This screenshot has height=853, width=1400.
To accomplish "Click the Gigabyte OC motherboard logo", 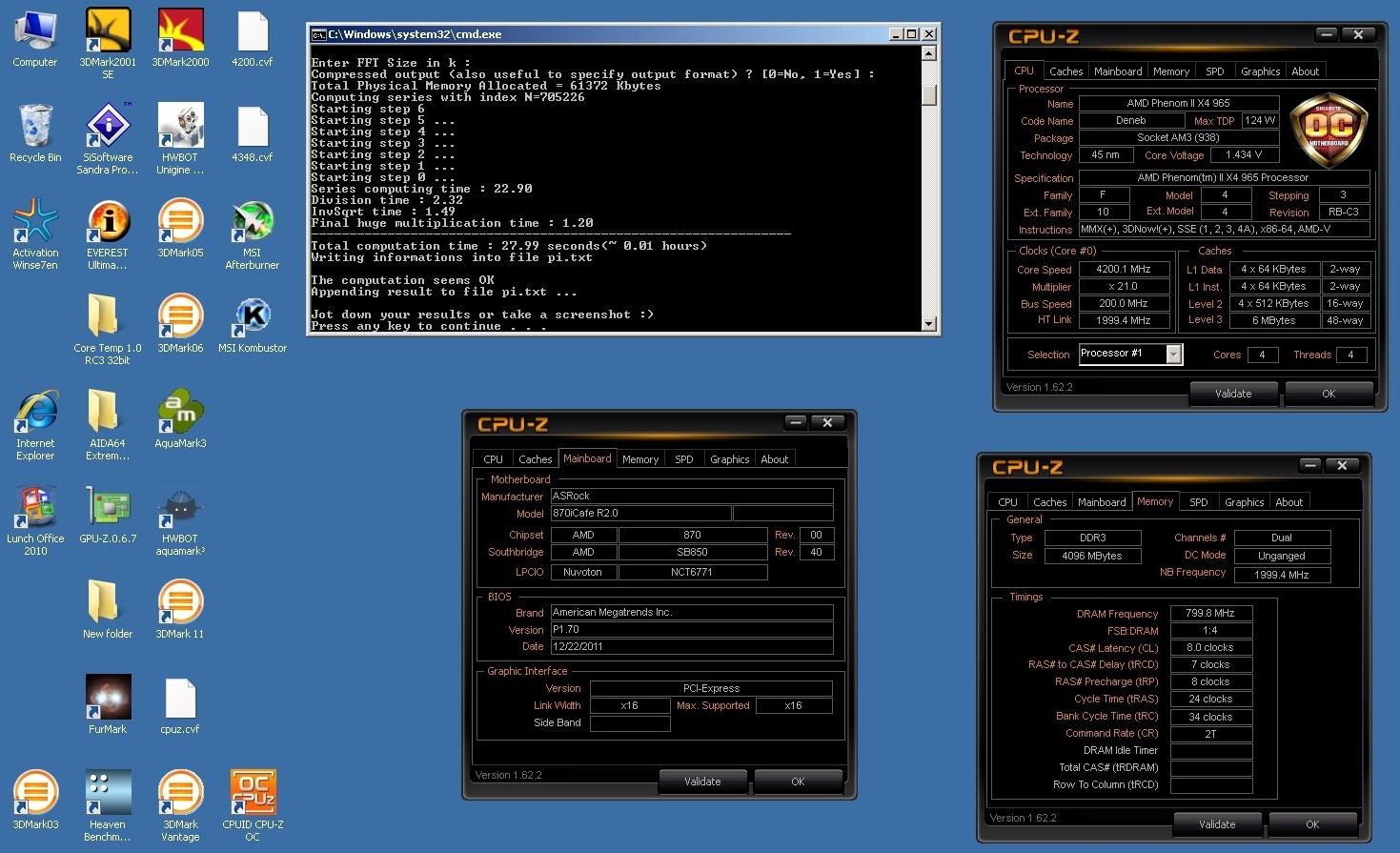I will (1329, 130).
